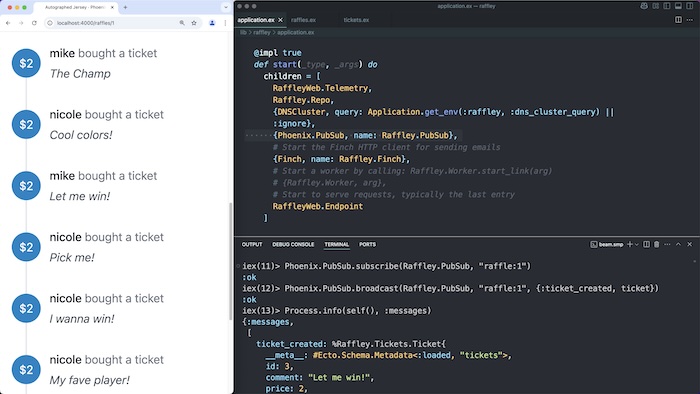Click the comment text "Pick me!"
The image size is (700, 394).
(x=72, y=257)
